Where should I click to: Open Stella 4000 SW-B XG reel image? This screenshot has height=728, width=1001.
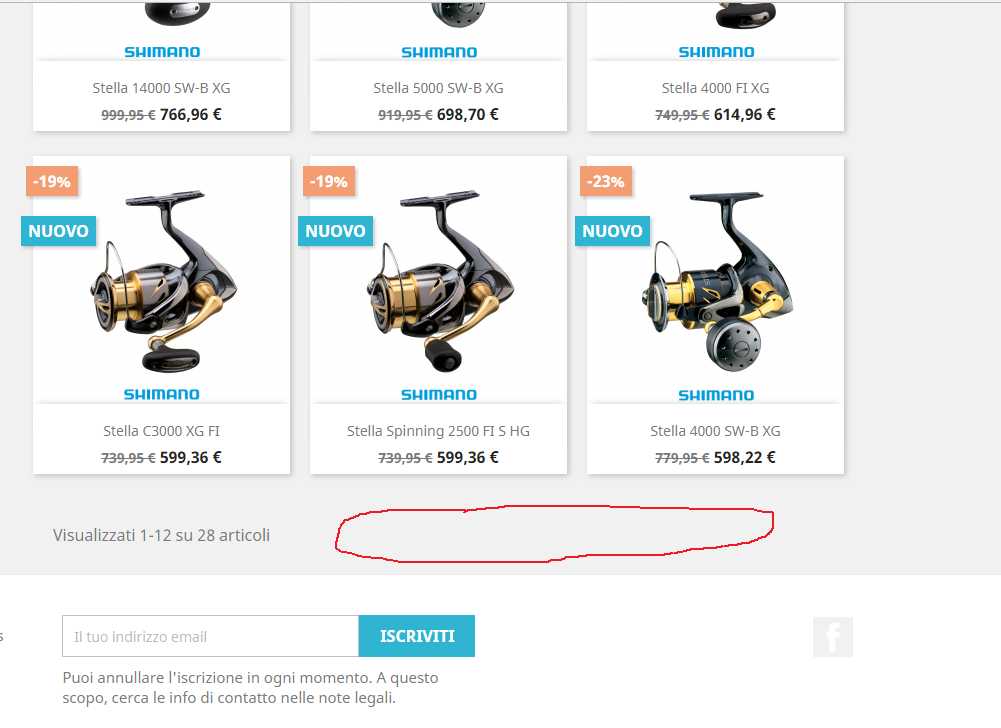pos(716,281)
